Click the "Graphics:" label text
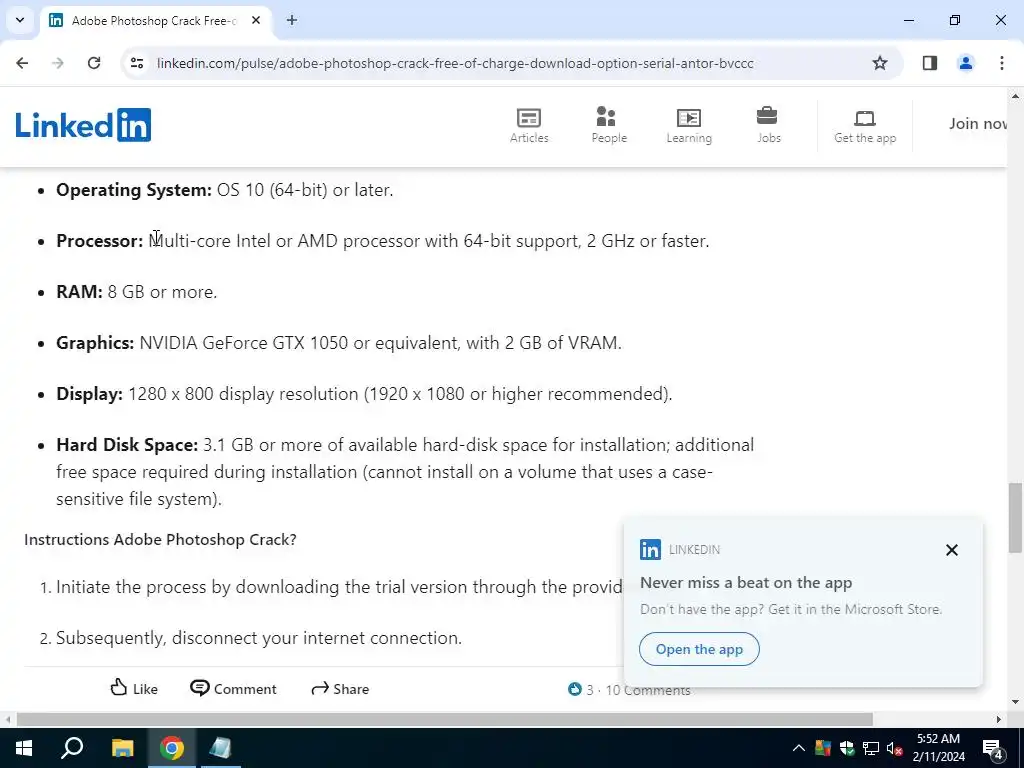Screen dimensions: 1024x768 click(95, 343)
